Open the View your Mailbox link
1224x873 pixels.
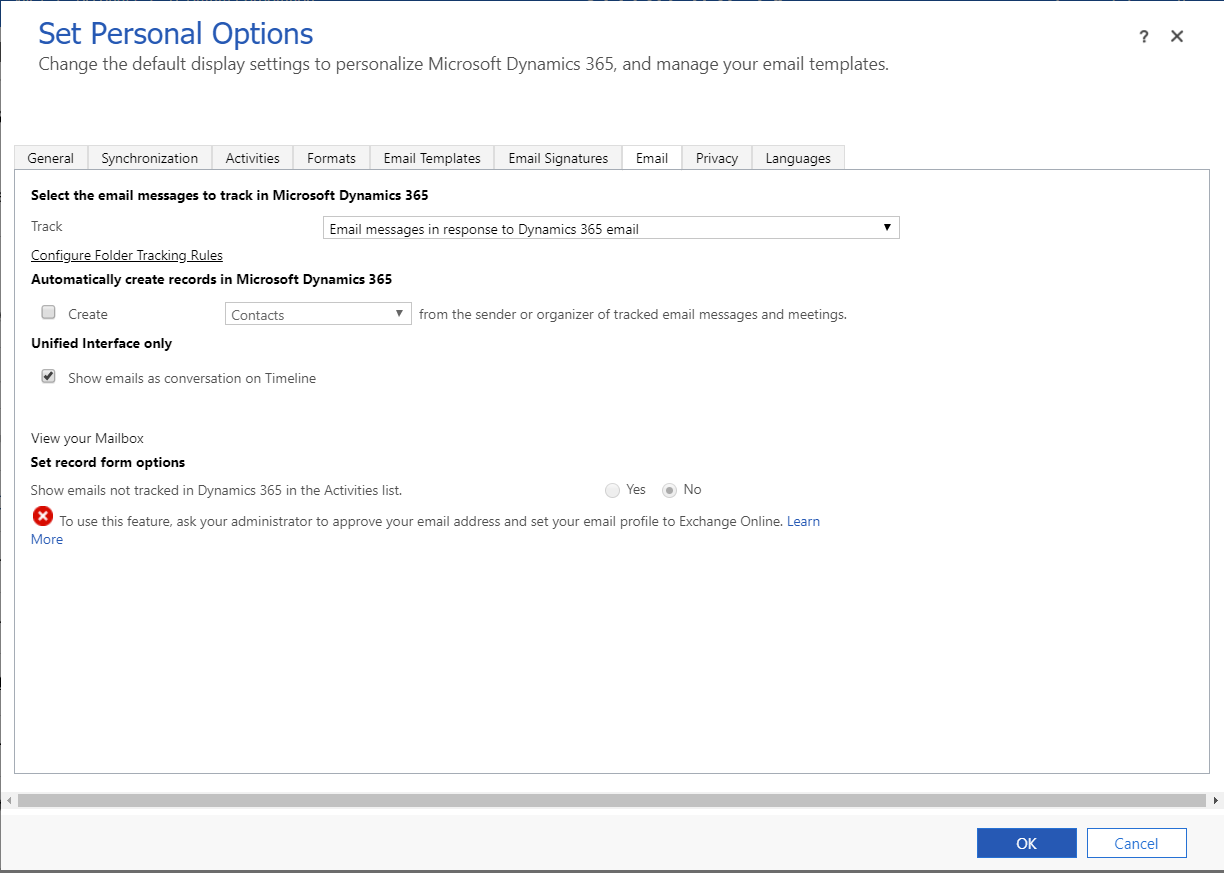(88, 438)
